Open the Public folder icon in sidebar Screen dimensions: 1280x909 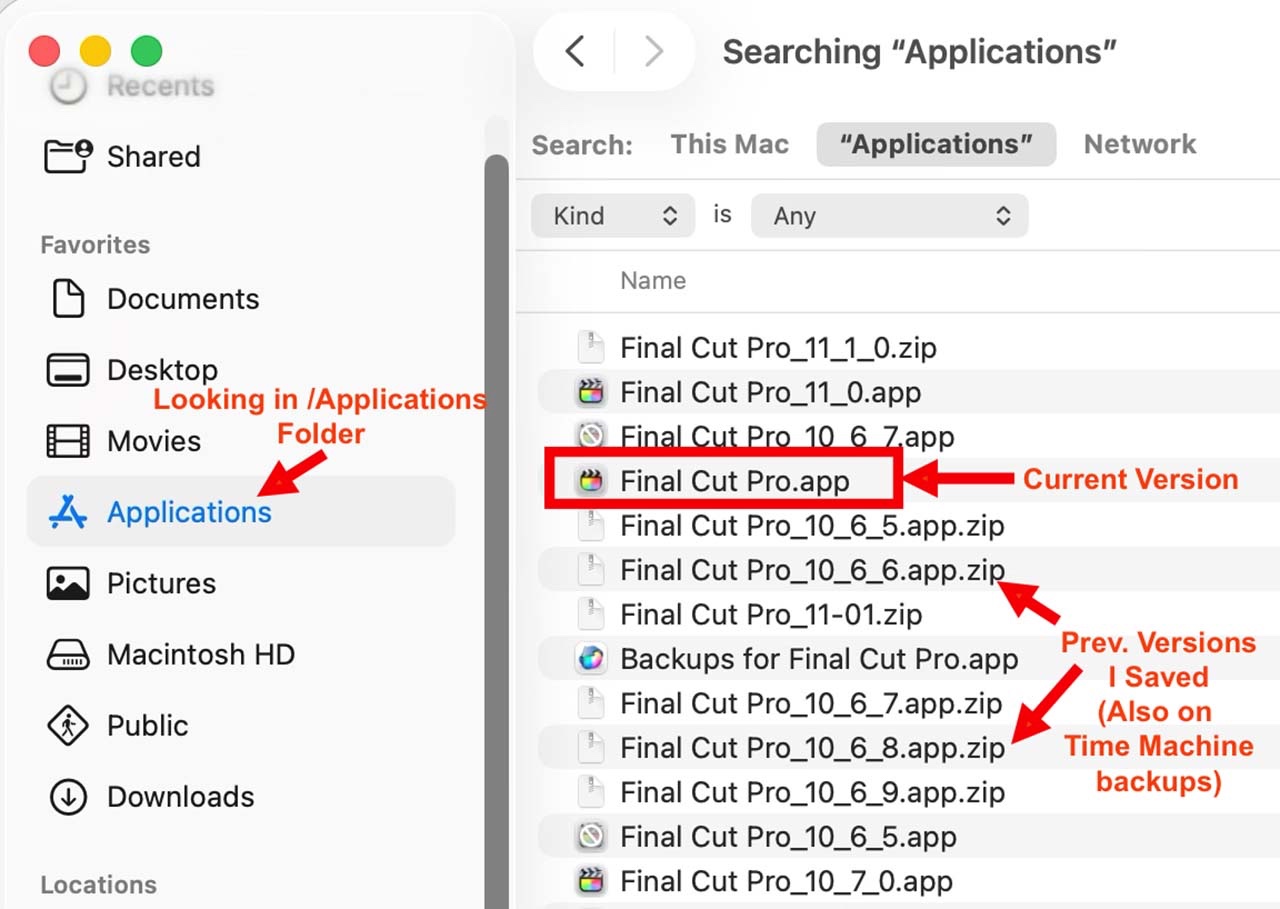(68, 726)
